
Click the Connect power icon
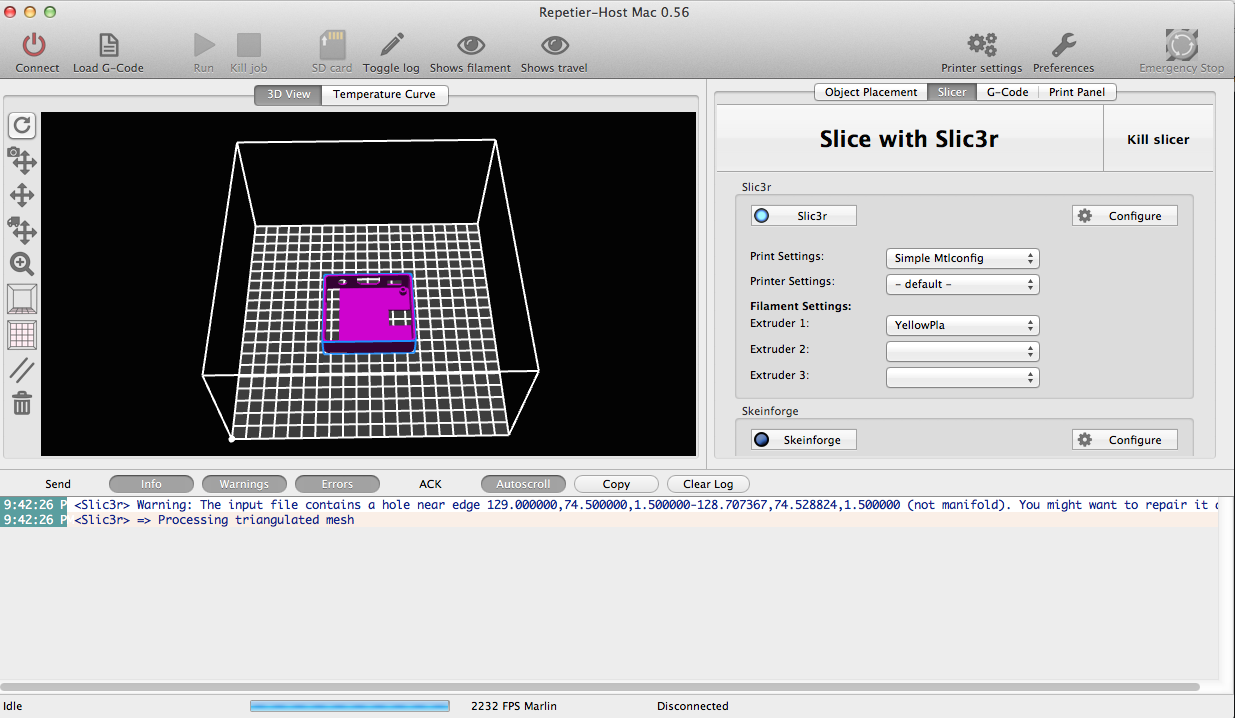[x=36, y=45]
